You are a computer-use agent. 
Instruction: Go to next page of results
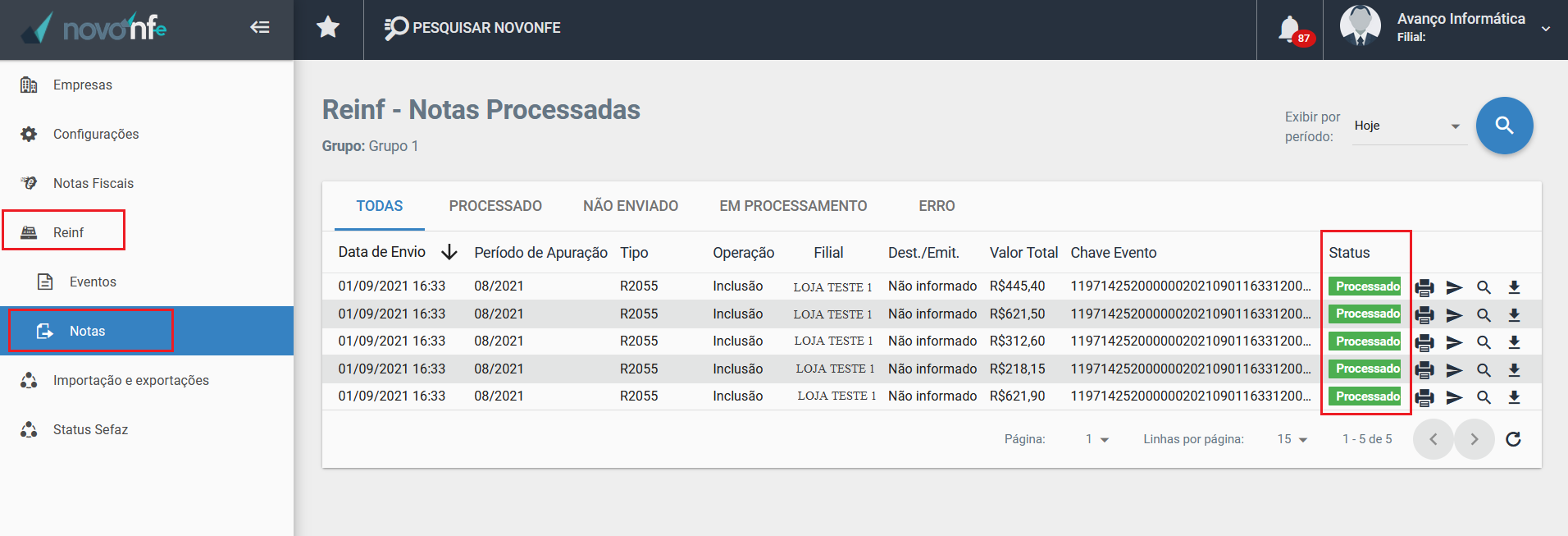[1474, 439]
